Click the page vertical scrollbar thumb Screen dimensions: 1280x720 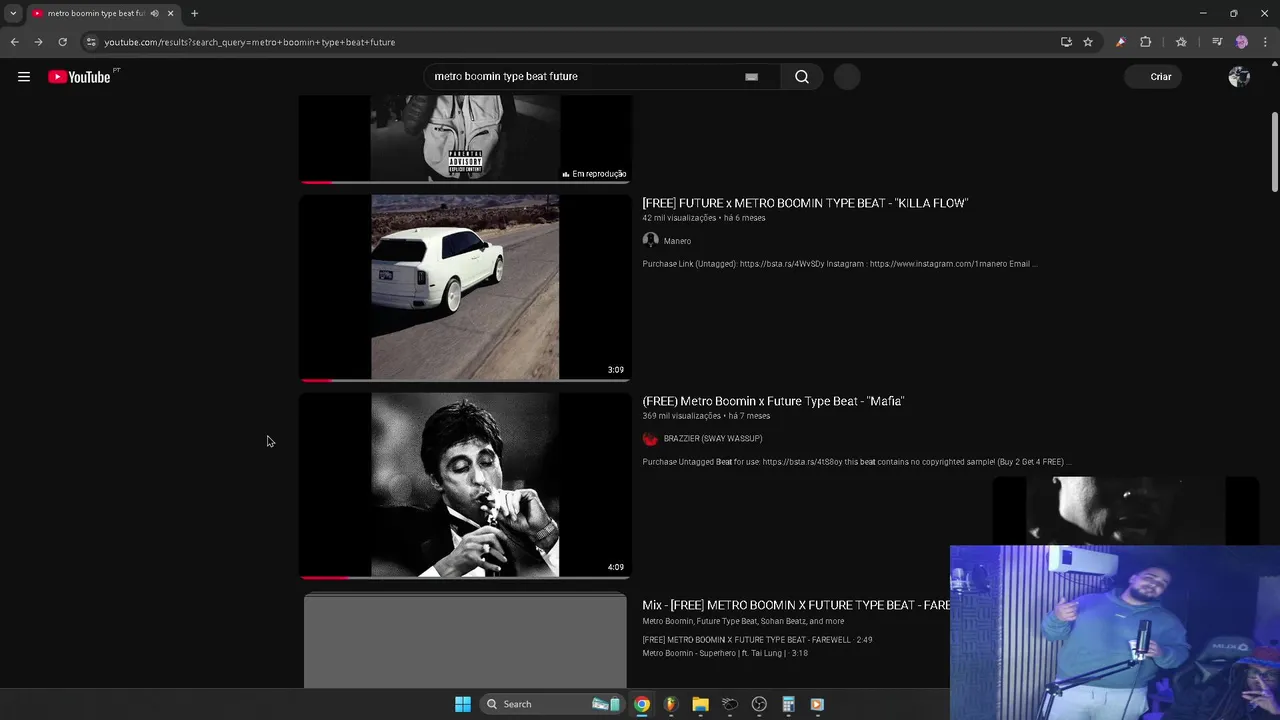tap(1274, 150)
